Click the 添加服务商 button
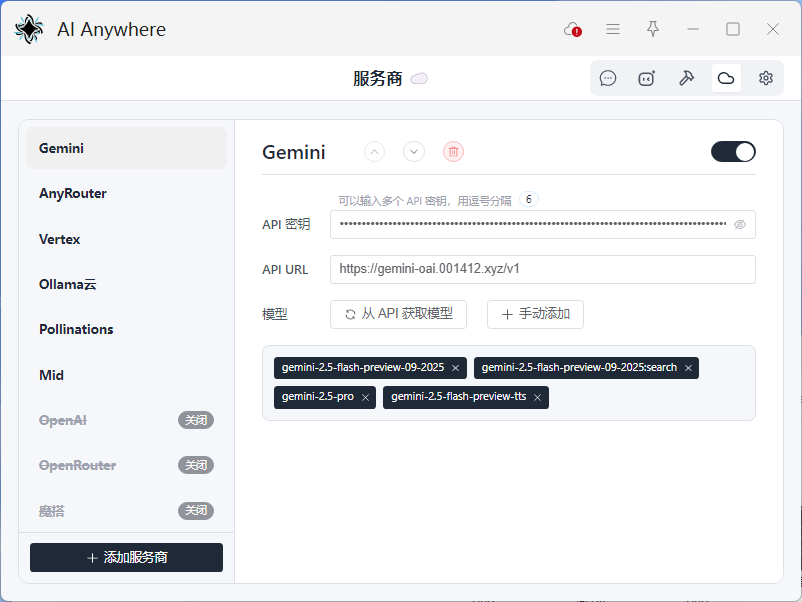This screenshot has height=602, width=802. [126, 557]
